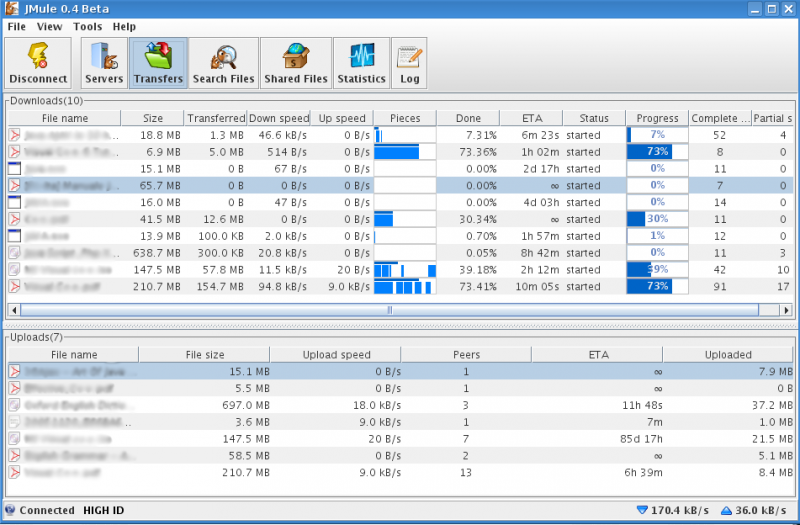
Task: Click the Connected status globe icon
Action: click(x=10, y=511)
